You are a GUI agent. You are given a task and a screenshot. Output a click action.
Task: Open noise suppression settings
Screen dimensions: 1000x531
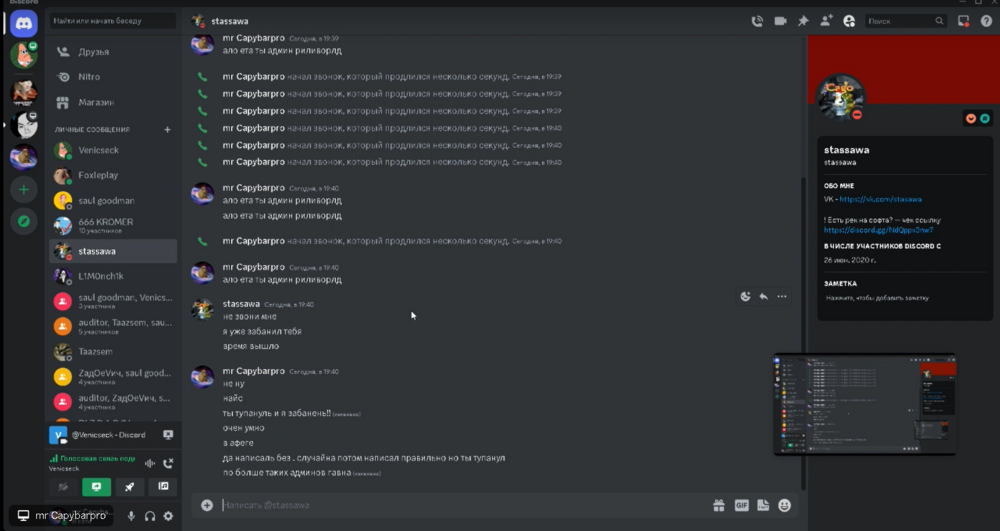pos(150,463)
